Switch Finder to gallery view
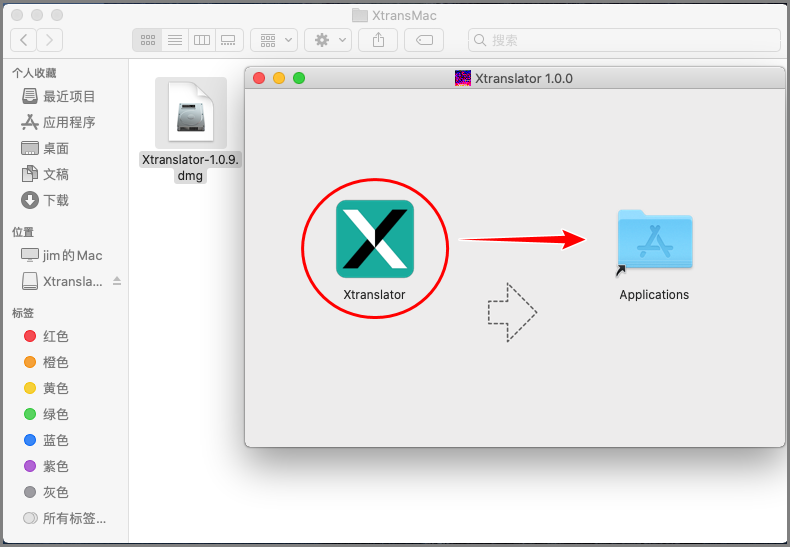 pos(229,40)
